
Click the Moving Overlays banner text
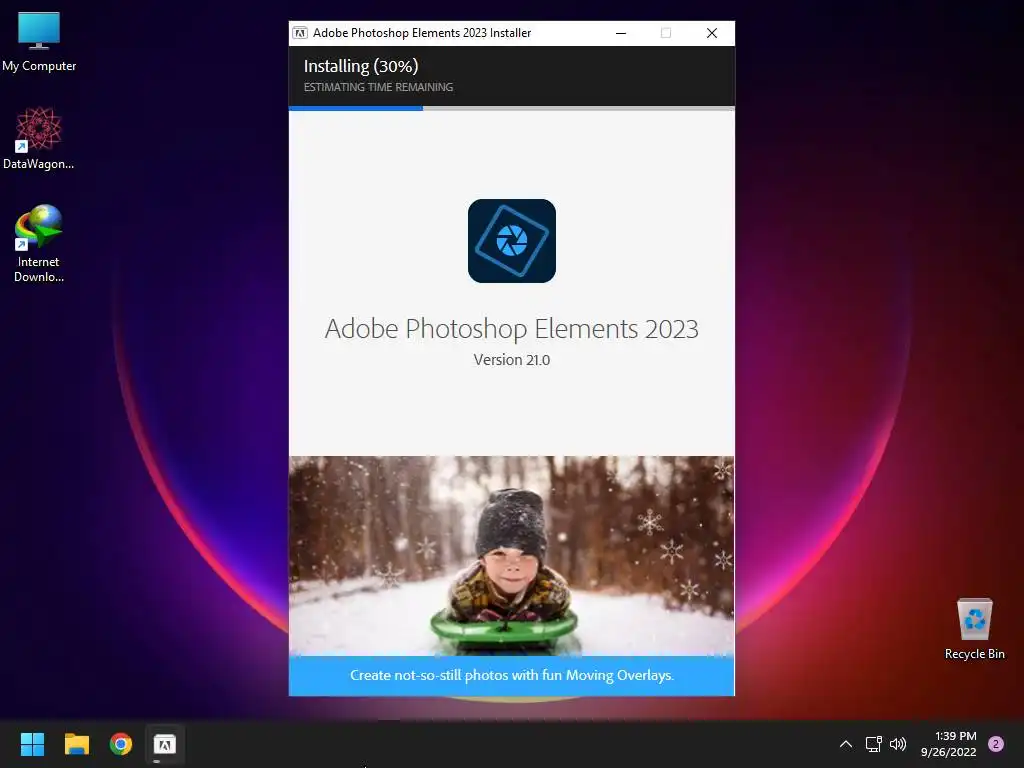[512, 675]
